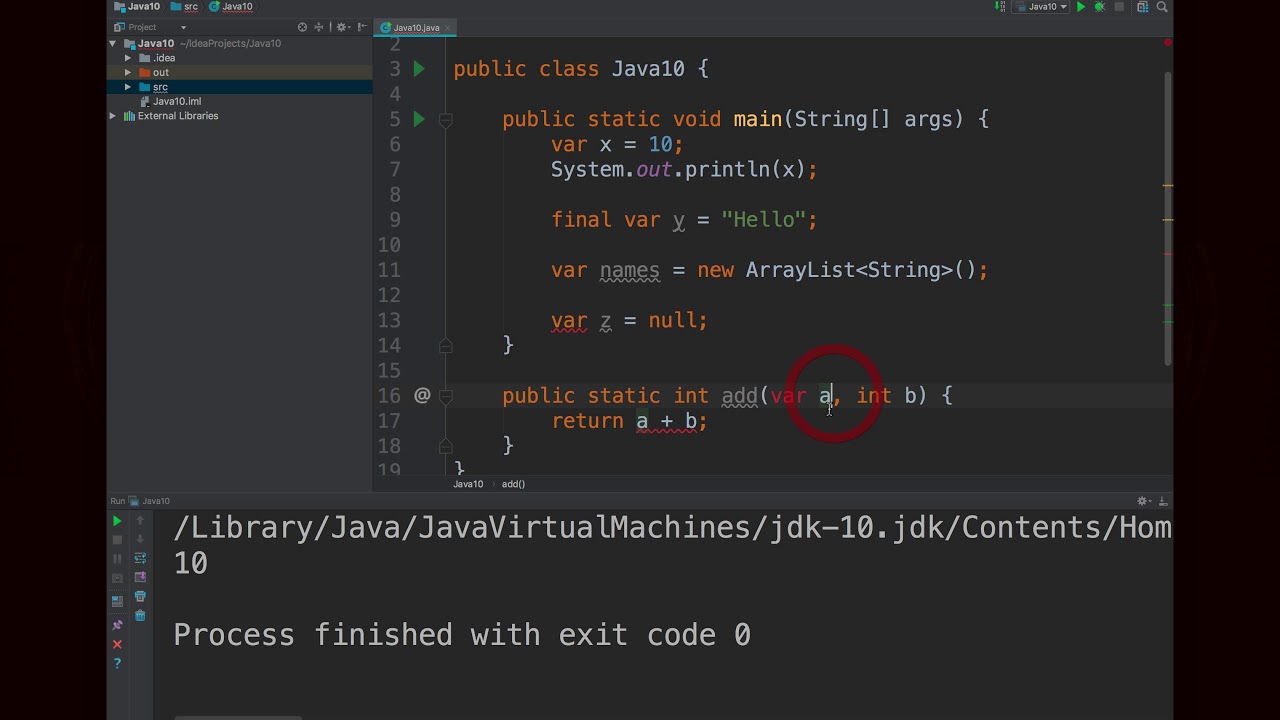Click Collapse All icon in Project panel

320,27
